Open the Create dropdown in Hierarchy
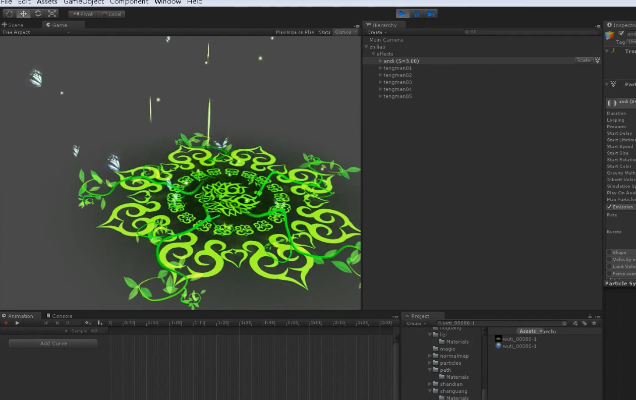 376,32
